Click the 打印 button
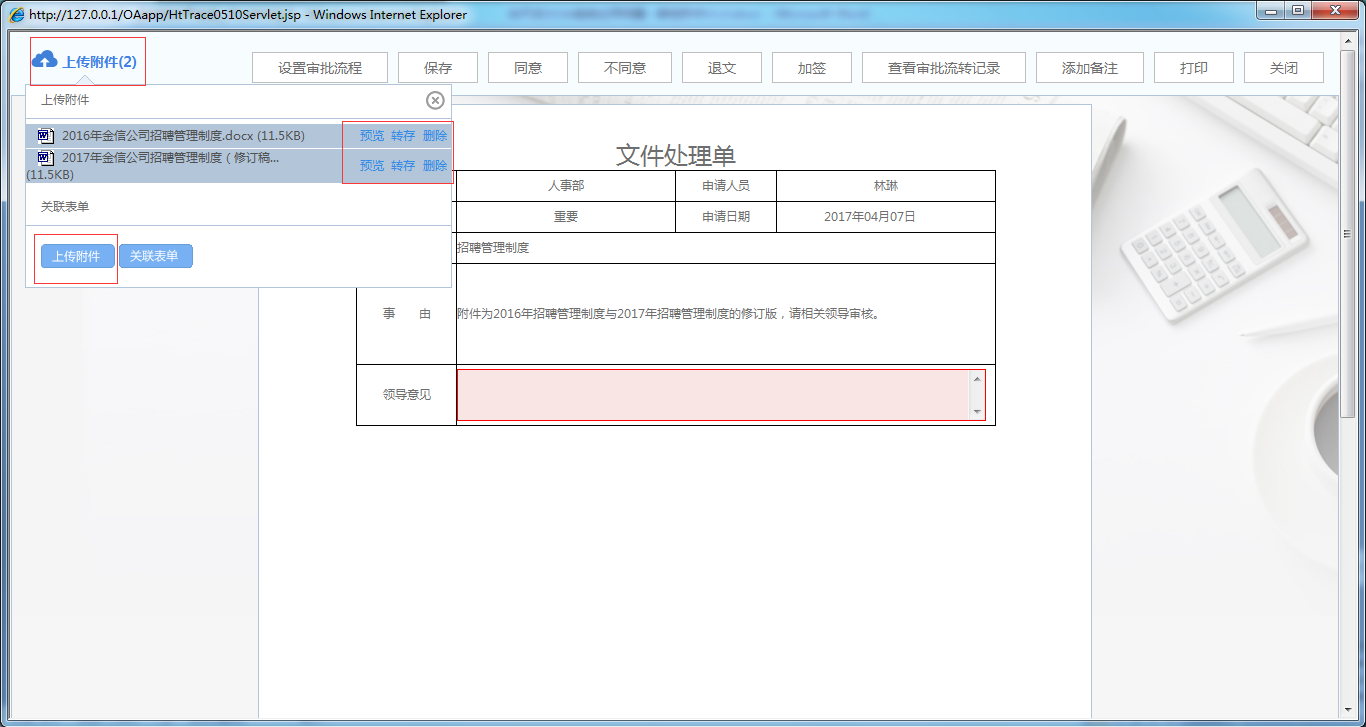1366x727 pixels. (1194, 68)
